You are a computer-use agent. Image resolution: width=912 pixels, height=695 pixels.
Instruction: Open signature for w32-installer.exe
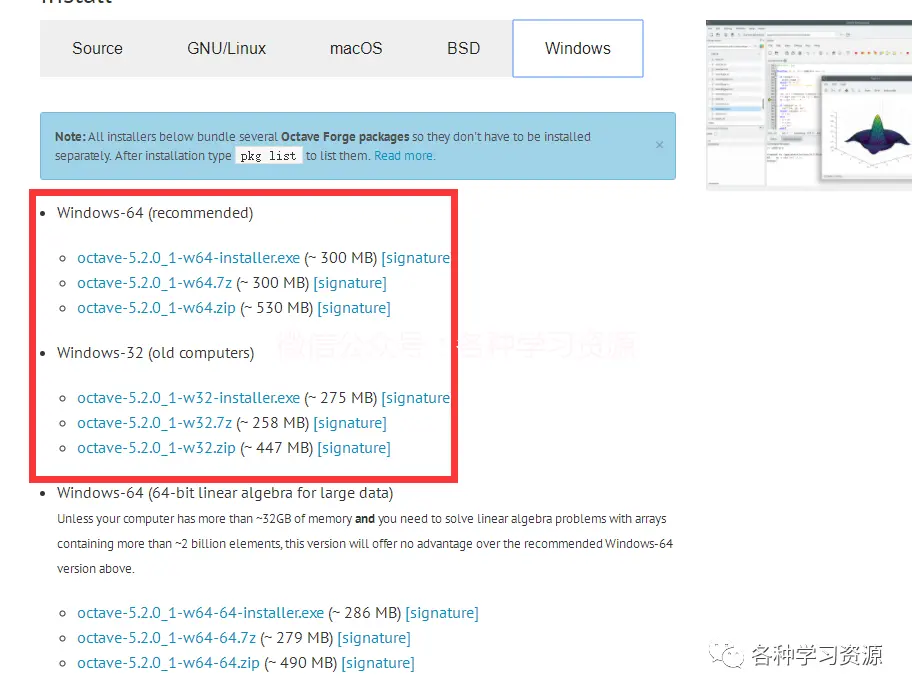(416, 398)
